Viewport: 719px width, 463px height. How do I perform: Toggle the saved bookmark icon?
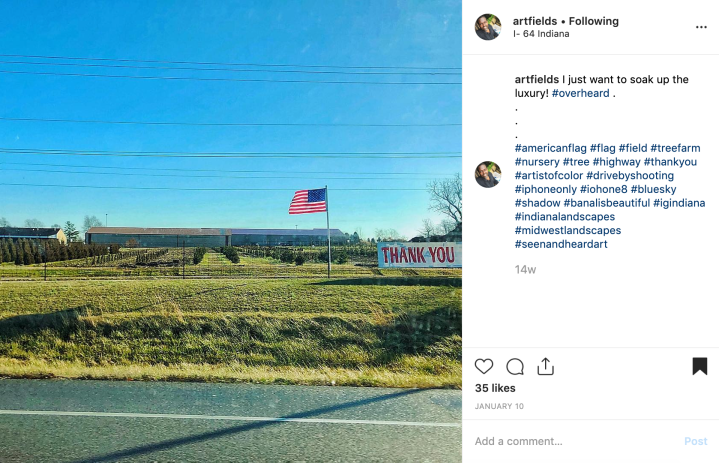coord(700,366)
